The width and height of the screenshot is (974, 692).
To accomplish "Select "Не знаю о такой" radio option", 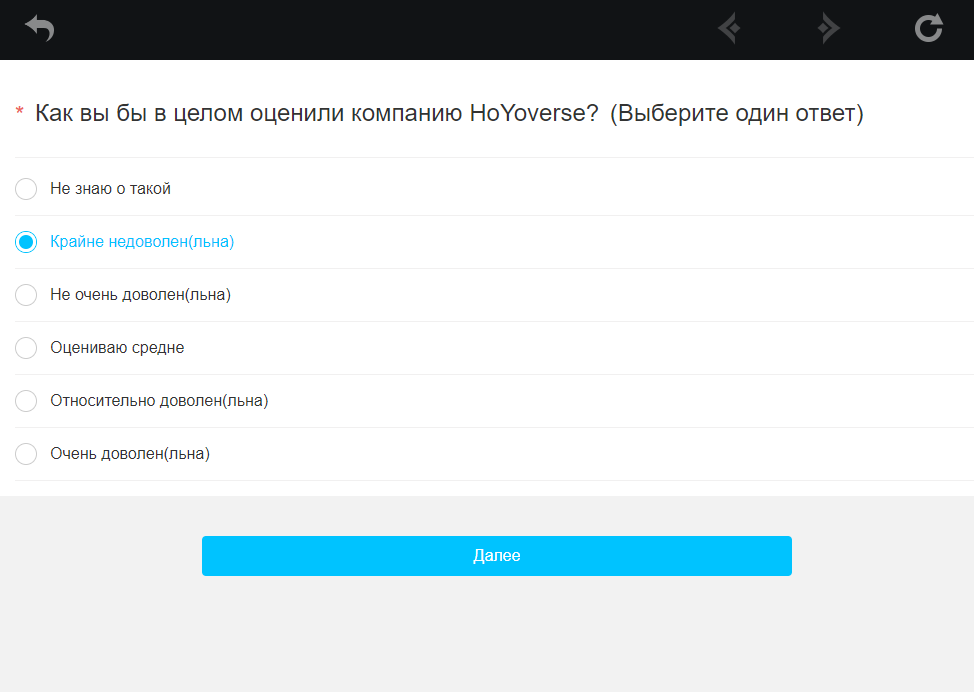I will coord(26,189).
